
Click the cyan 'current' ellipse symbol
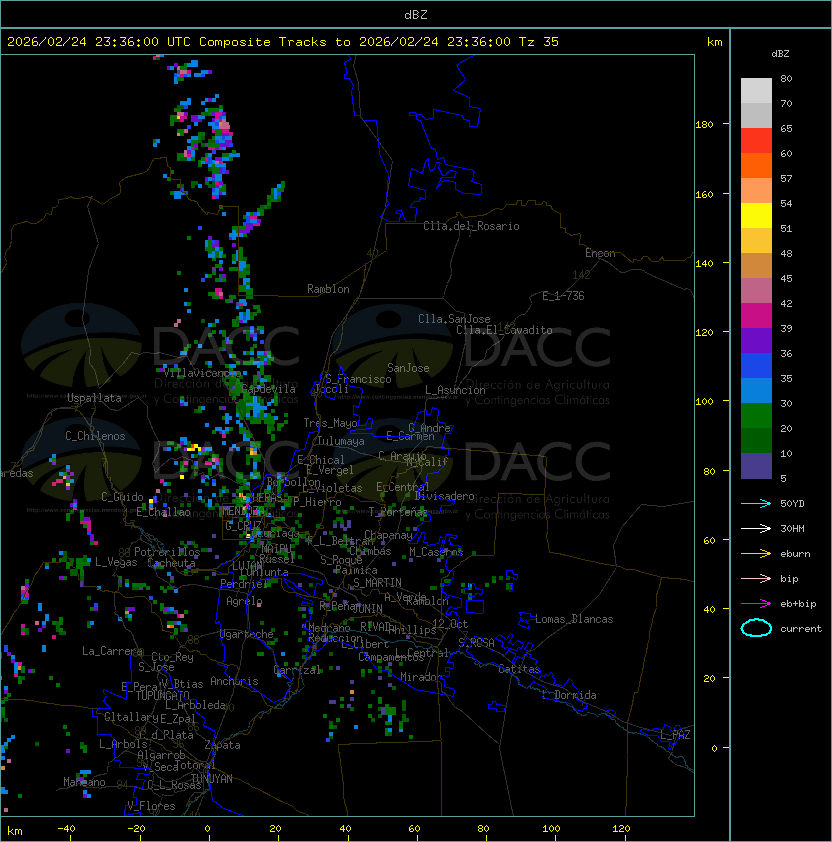(756, 628)
